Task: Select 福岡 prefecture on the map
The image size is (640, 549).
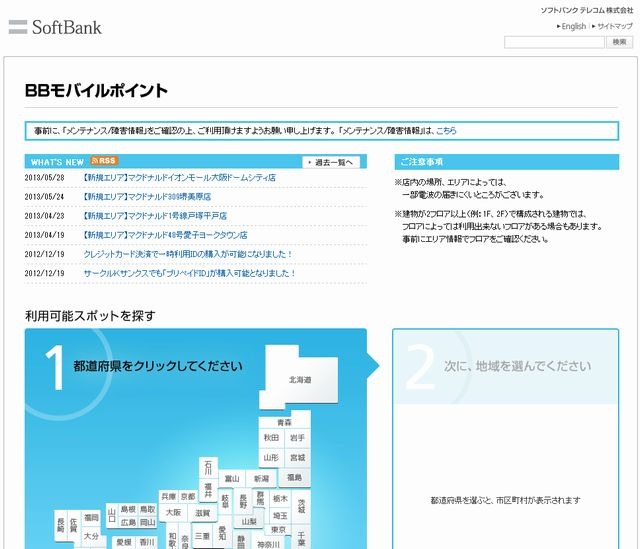Action: (91, 518)
